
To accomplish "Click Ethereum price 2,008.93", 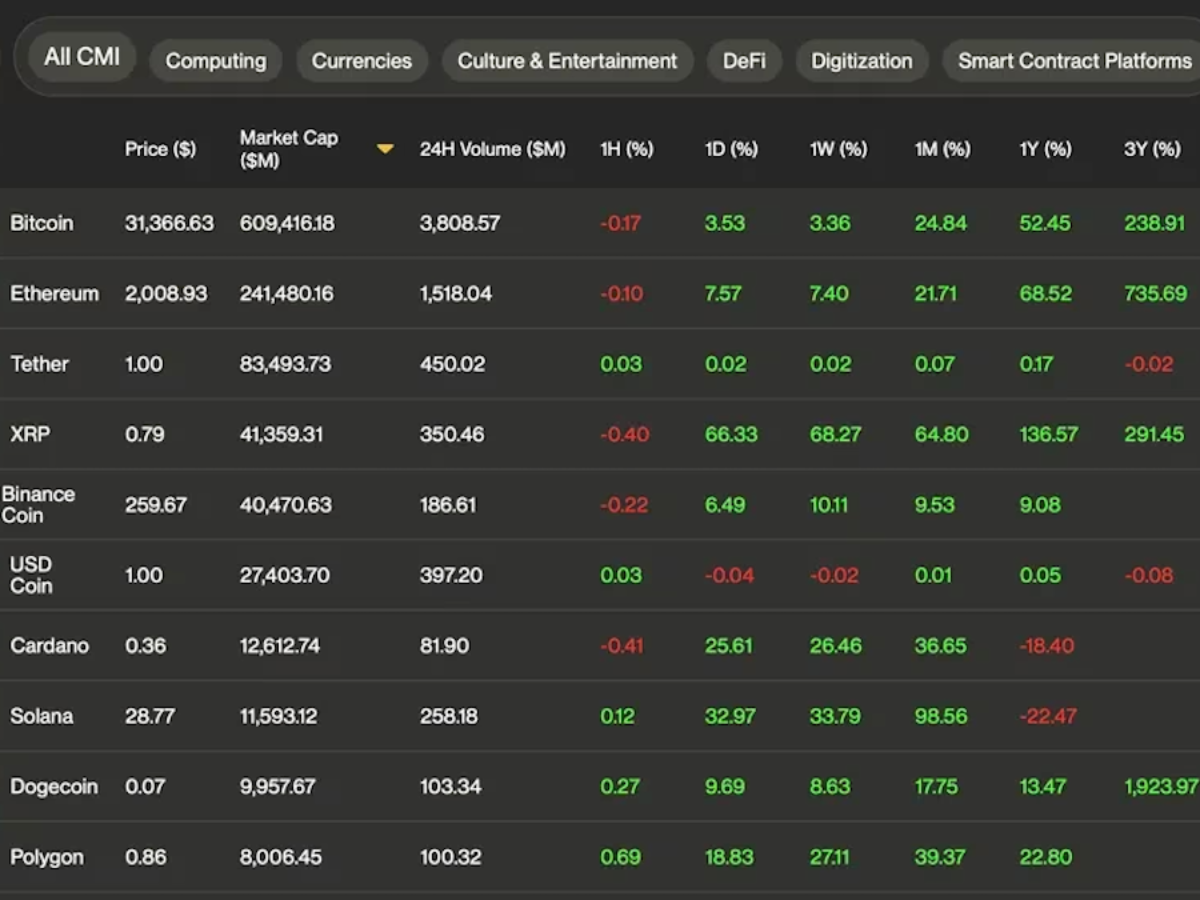I will pos(166,294).
